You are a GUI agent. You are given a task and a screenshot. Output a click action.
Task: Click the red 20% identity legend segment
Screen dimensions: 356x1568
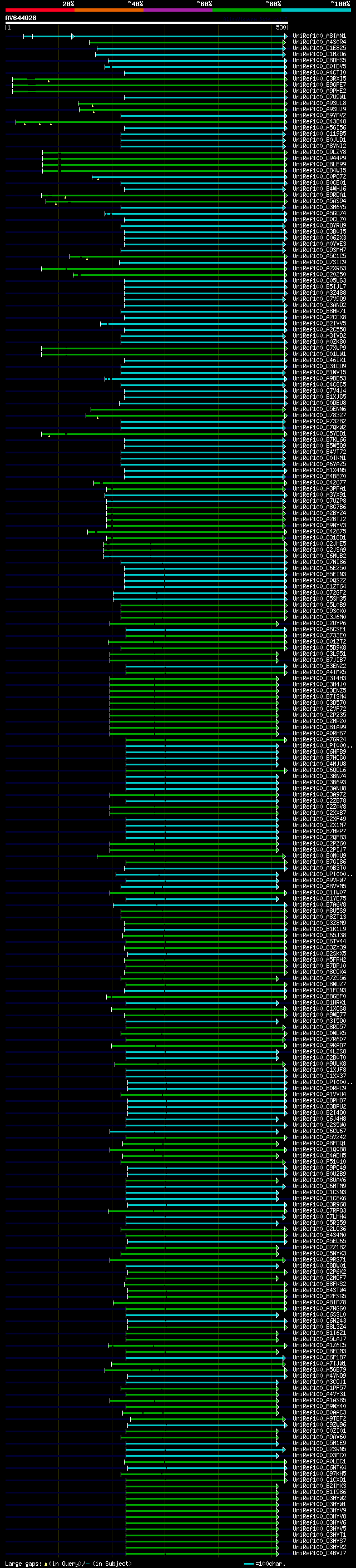[x=39, y=10]
